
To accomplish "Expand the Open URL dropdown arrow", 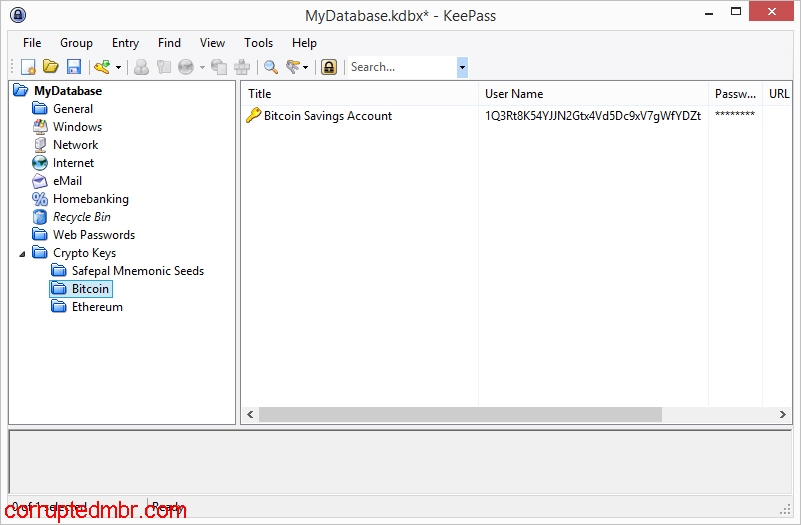I will [x=202, y=67].
